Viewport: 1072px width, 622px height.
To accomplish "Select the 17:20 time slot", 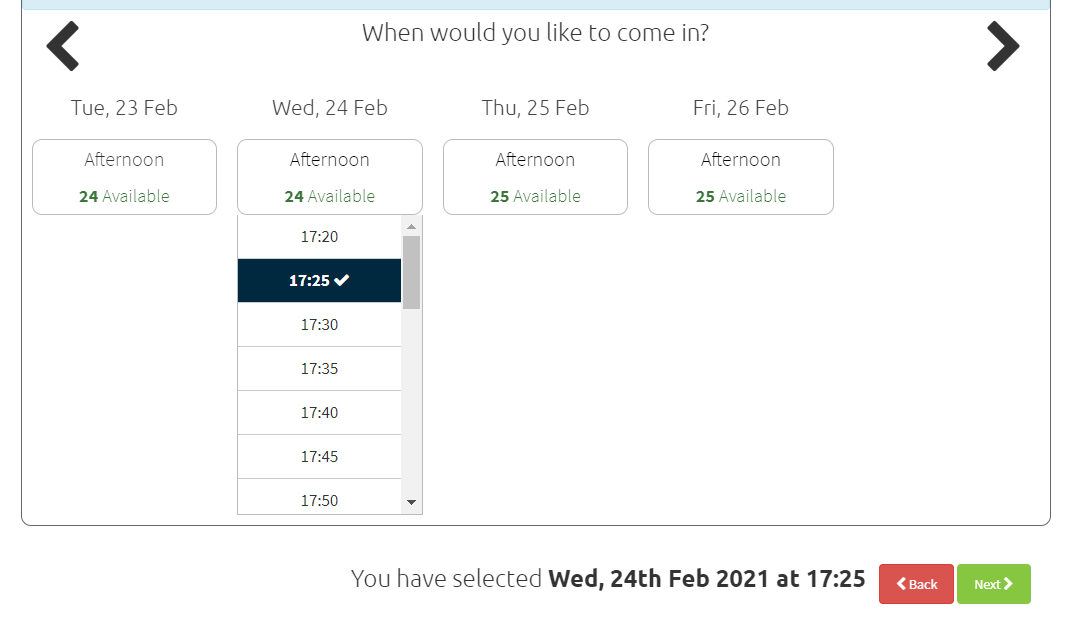I will [319, 237].
